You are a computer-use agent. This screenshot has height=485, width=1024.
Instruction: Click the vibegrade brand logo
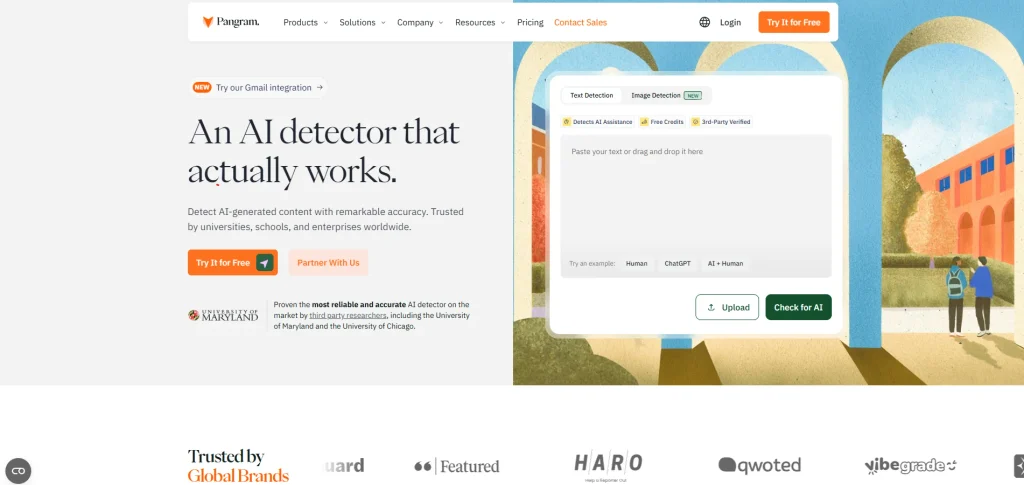tap(911, 465)
